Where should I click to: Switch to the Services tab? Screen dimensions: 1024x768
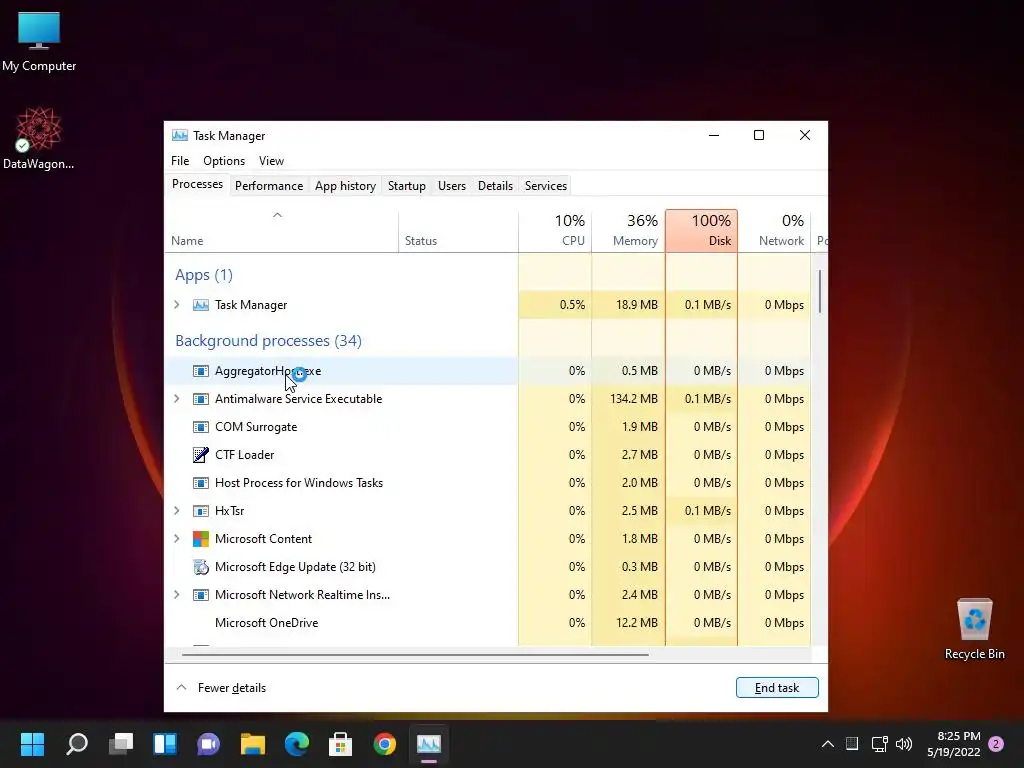(546, 186)
